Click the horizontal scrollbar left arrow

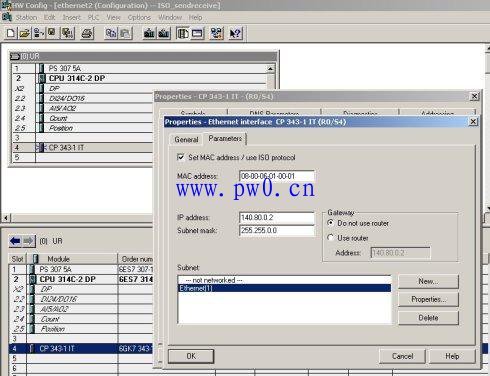click(6, 218)
